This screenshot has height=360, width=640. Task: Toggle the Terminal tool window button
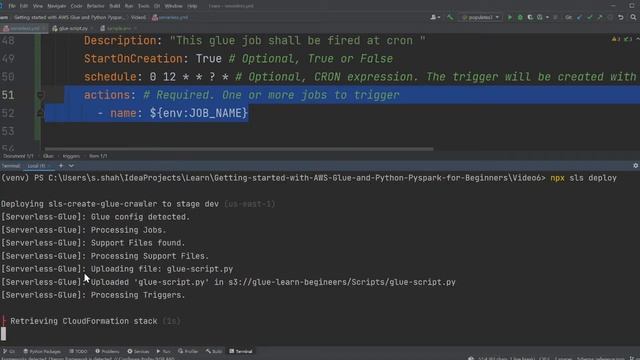point(241,351)
